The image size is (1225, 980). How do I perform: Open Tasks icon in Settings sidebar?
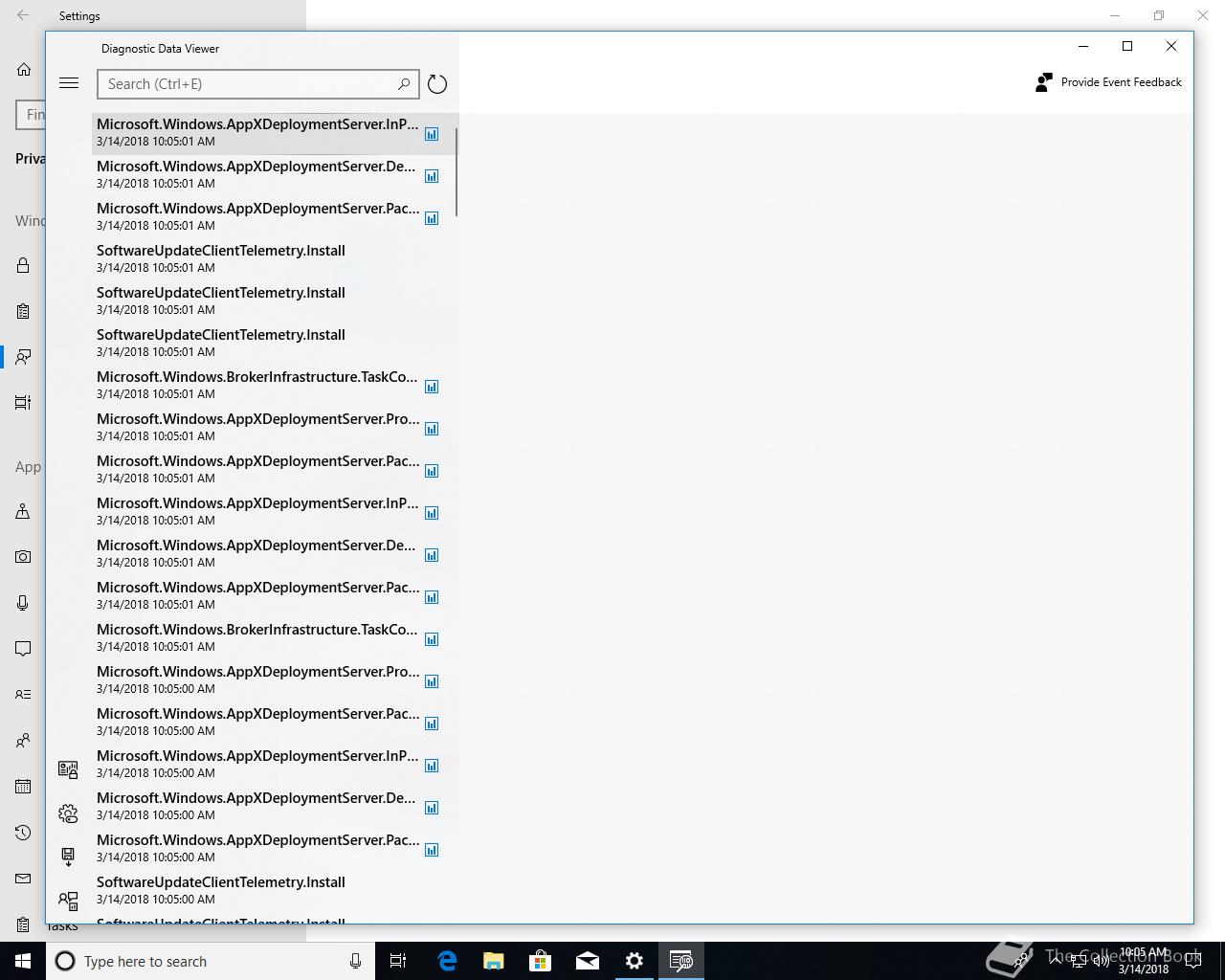click(23, 924)
